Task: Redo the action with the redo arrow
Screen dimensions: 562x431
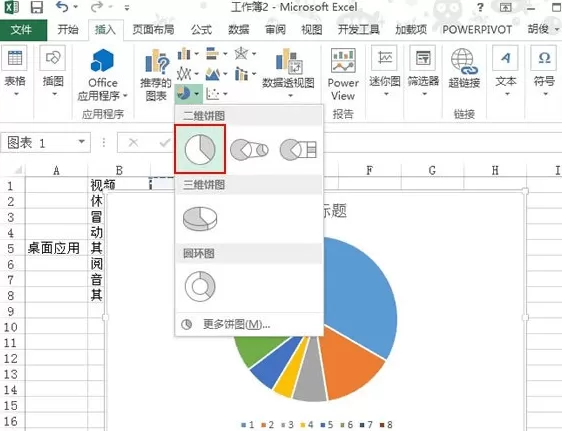Action: pyautogui.click(x=98, y=7)
